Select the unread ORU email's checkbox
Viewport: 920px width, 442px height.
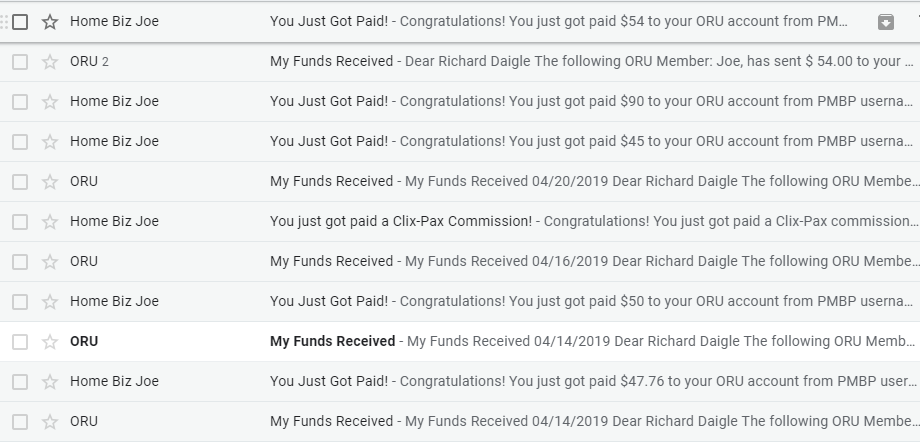coord(20,342)
